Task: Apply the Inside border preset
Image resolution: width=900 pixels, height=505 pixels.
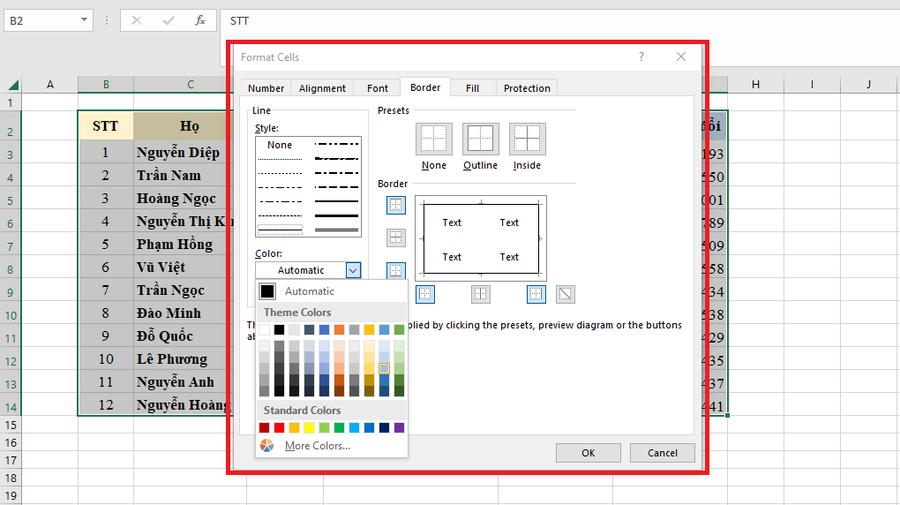Action: pyautogui.click(x=527, y=139)
